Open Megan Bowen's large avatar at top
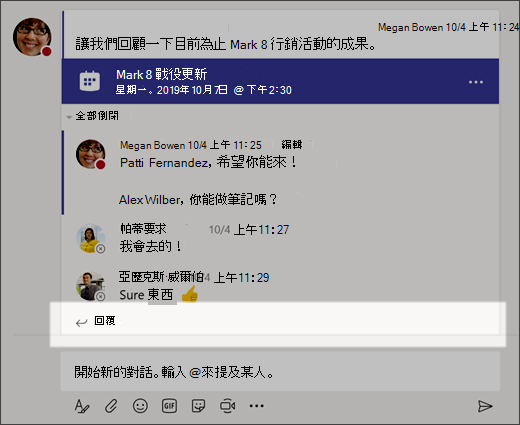Viewport: 520px width, 425px height. point(32,37)
